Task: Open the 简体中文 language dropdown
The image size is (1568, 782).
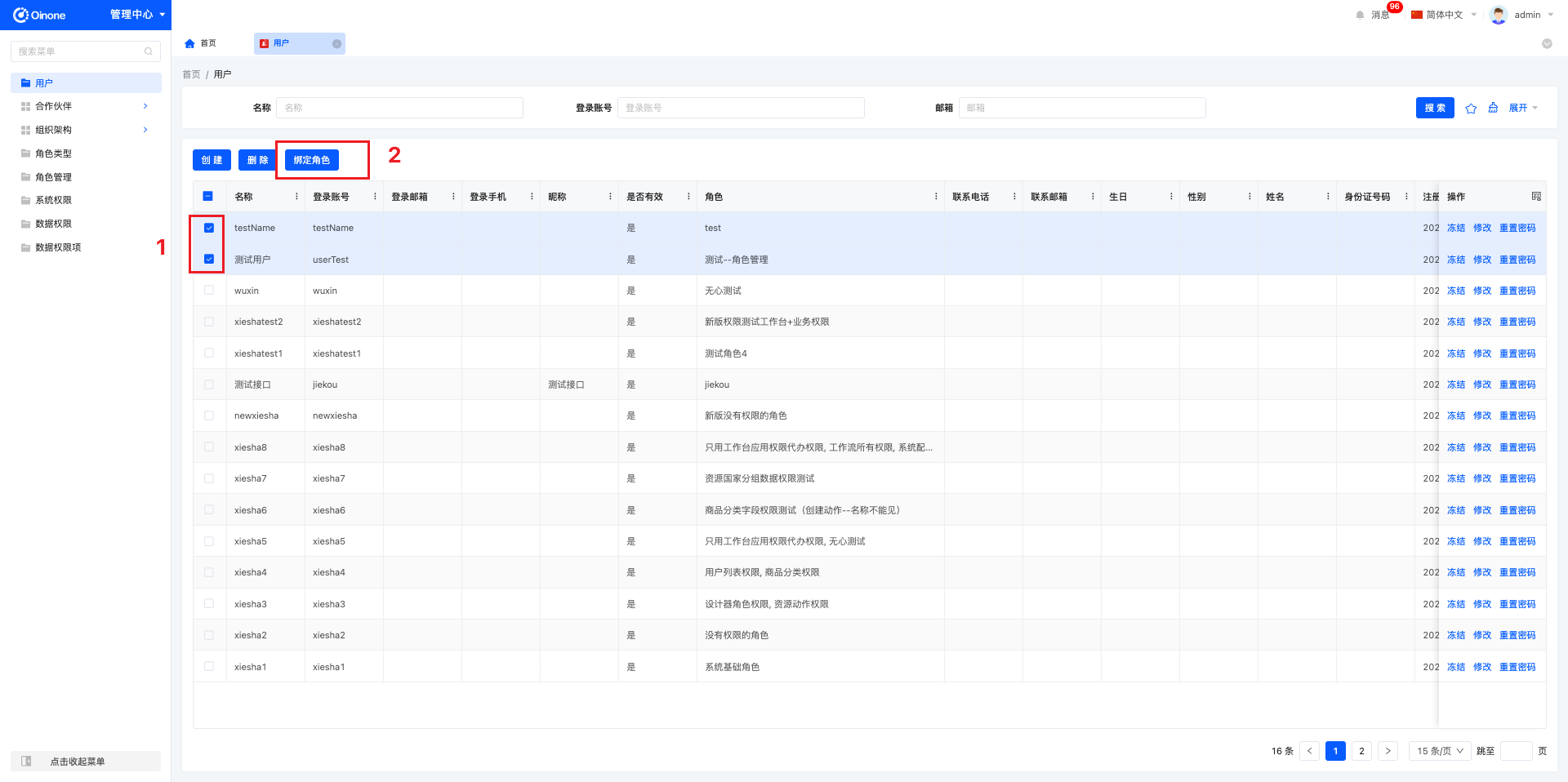Action: [1444, 15]
